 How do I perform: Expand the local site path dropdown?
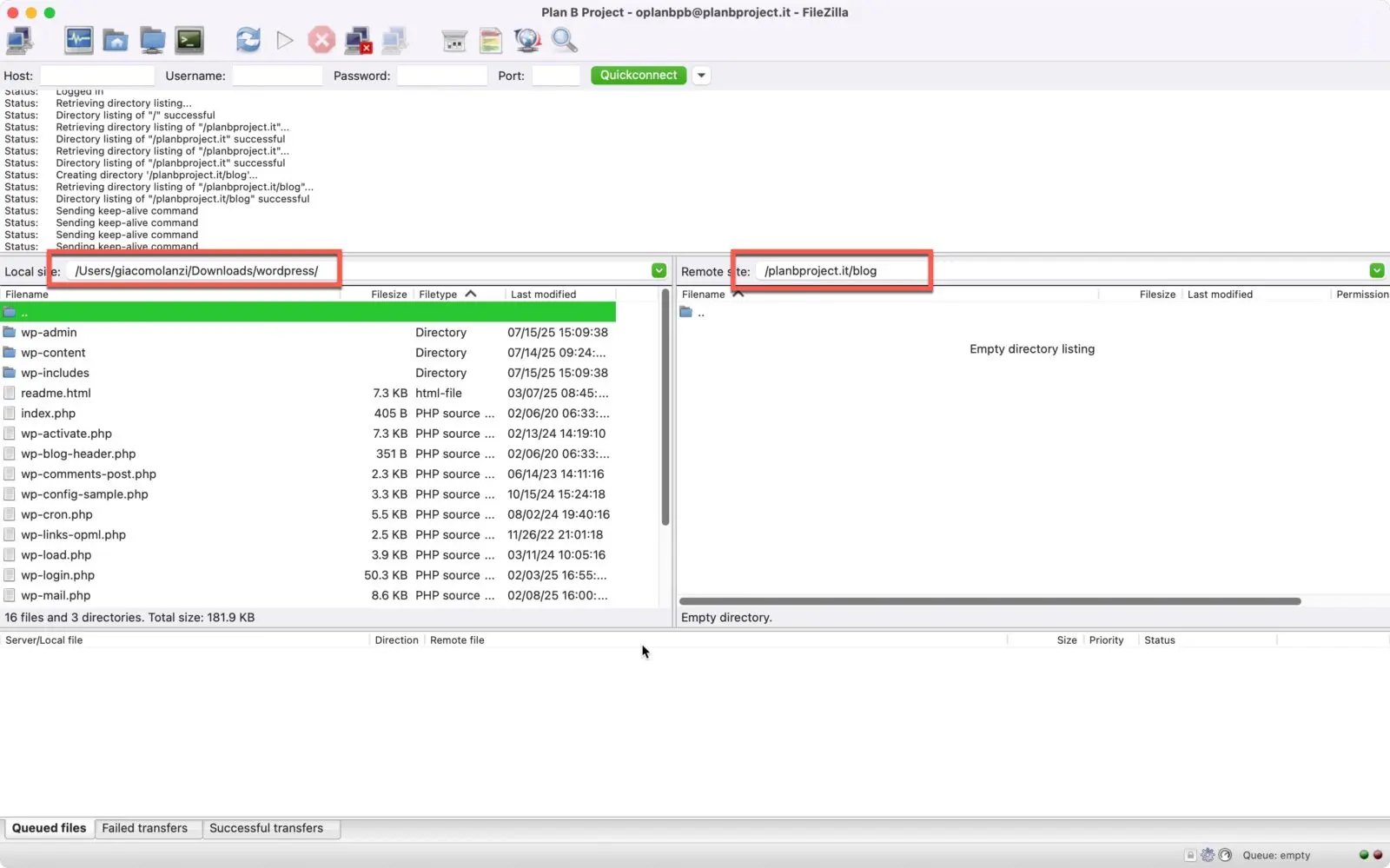(x=659, y=270)
